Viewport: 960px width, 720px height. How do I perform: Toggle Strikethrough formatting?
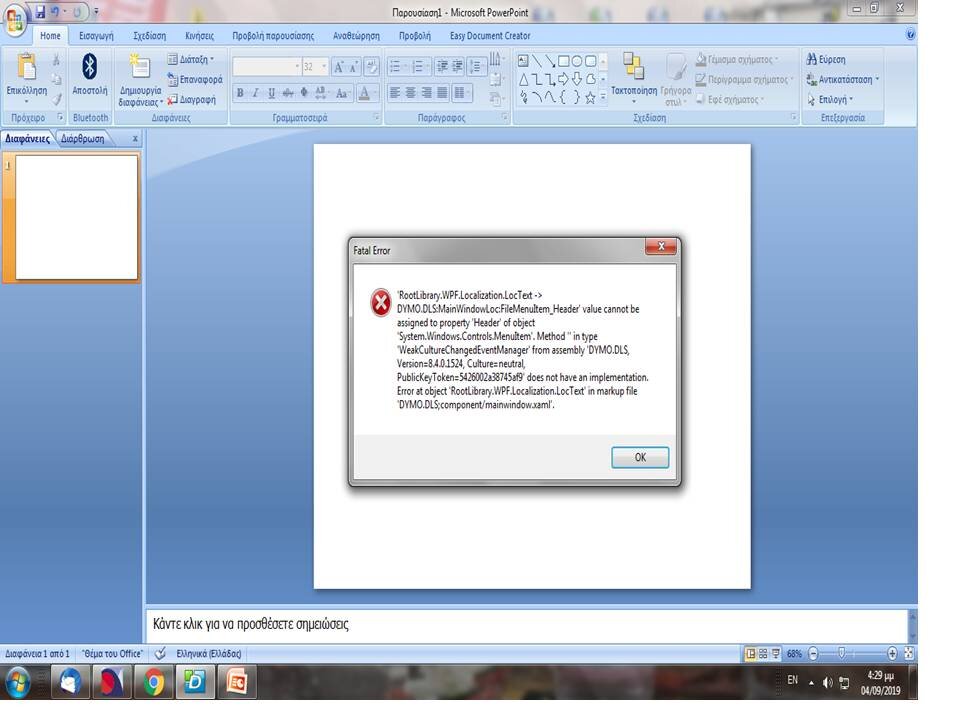[288, 93]
